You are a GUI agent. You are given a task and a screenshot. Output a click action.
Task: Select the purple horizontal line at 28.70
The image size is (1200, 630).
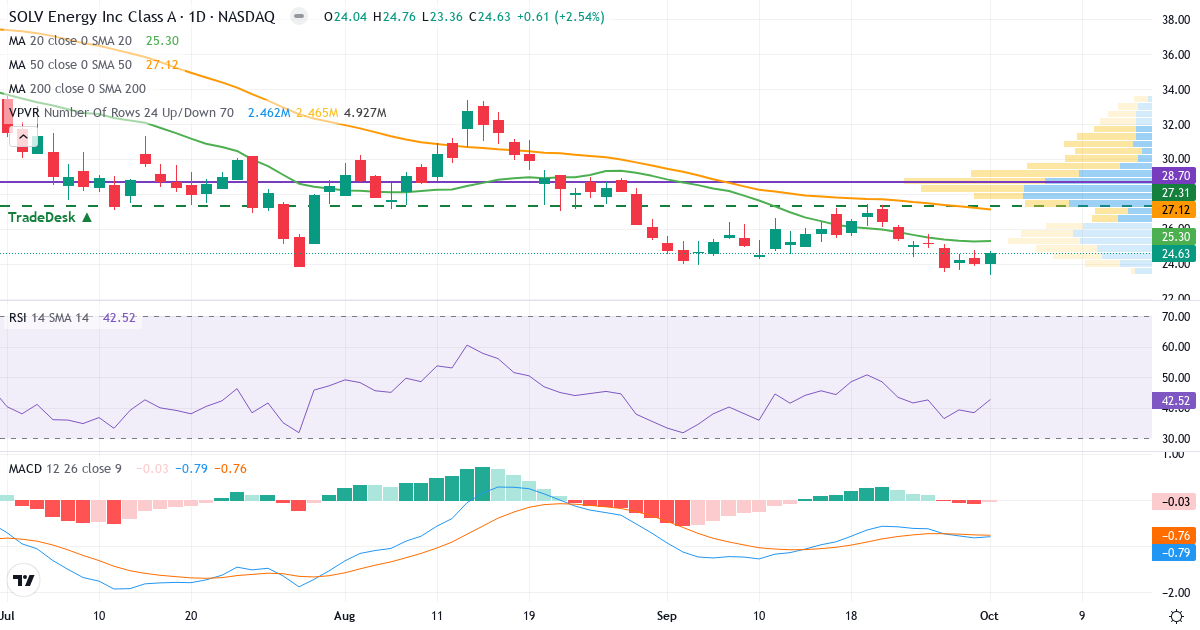[575, 181]
